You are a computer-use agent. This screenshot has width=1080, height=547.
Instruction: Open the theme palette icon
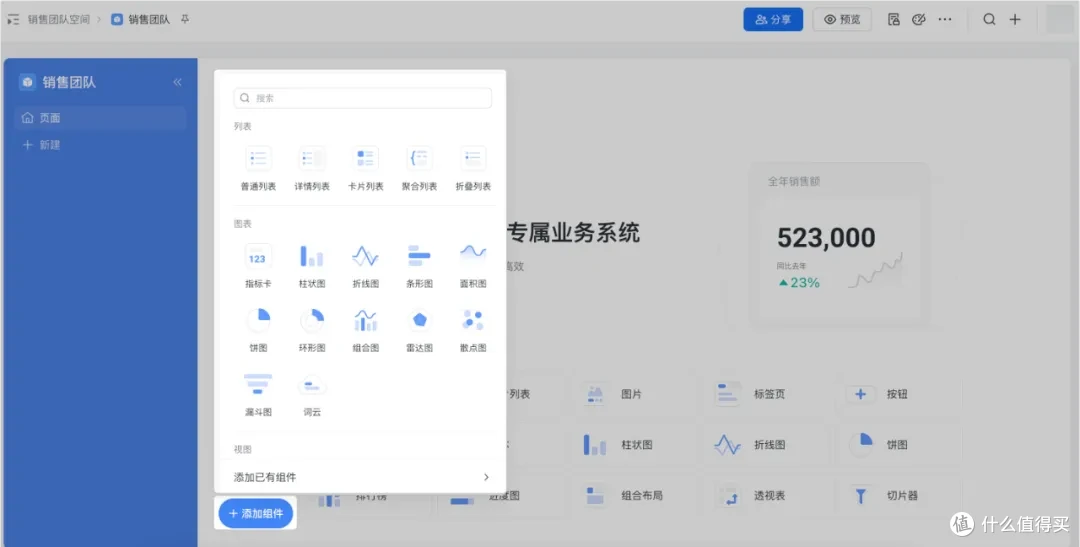(919, 19)
